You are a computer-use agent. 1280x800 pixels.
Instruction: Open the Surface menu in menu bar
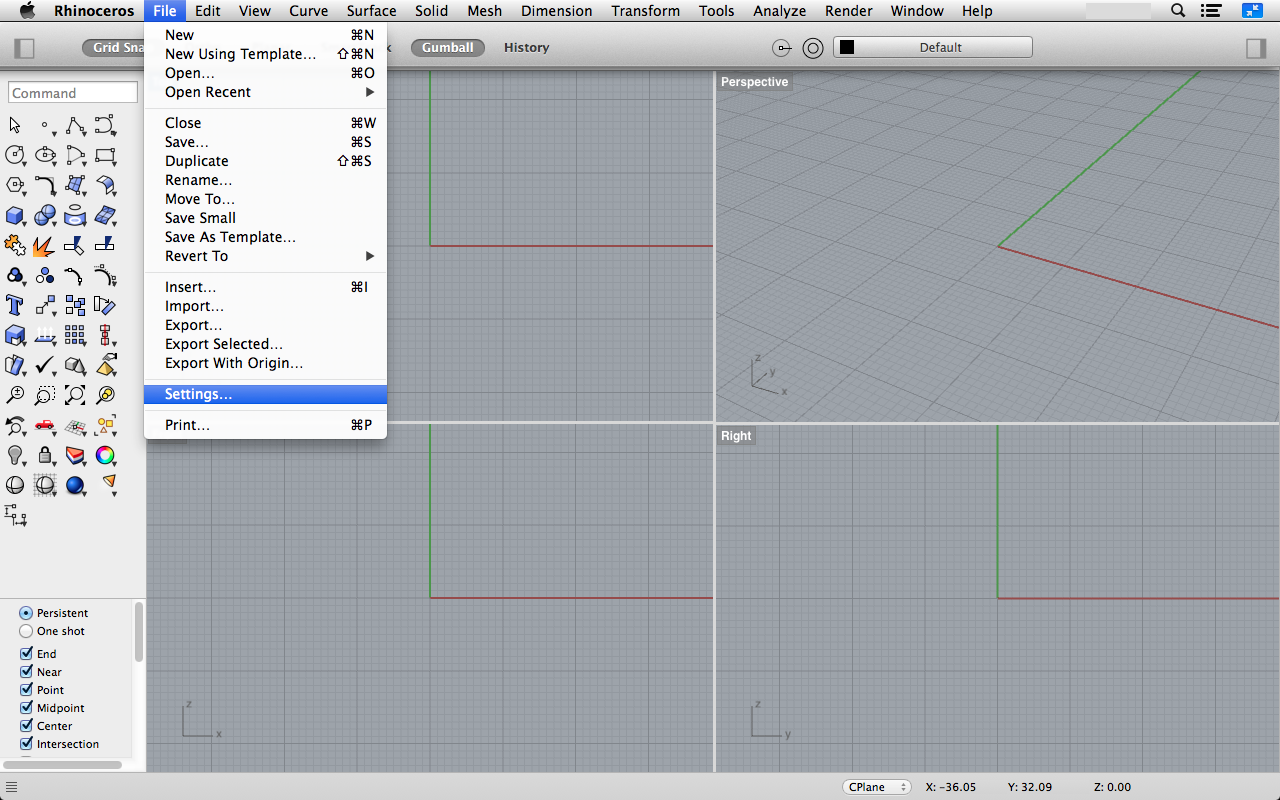coord(372,11)
